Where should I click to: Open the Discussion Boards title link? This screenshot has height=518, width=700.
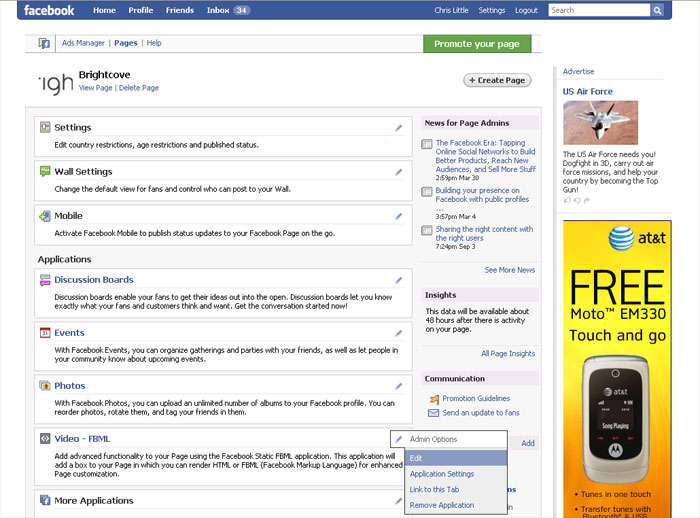coord(94,280)
